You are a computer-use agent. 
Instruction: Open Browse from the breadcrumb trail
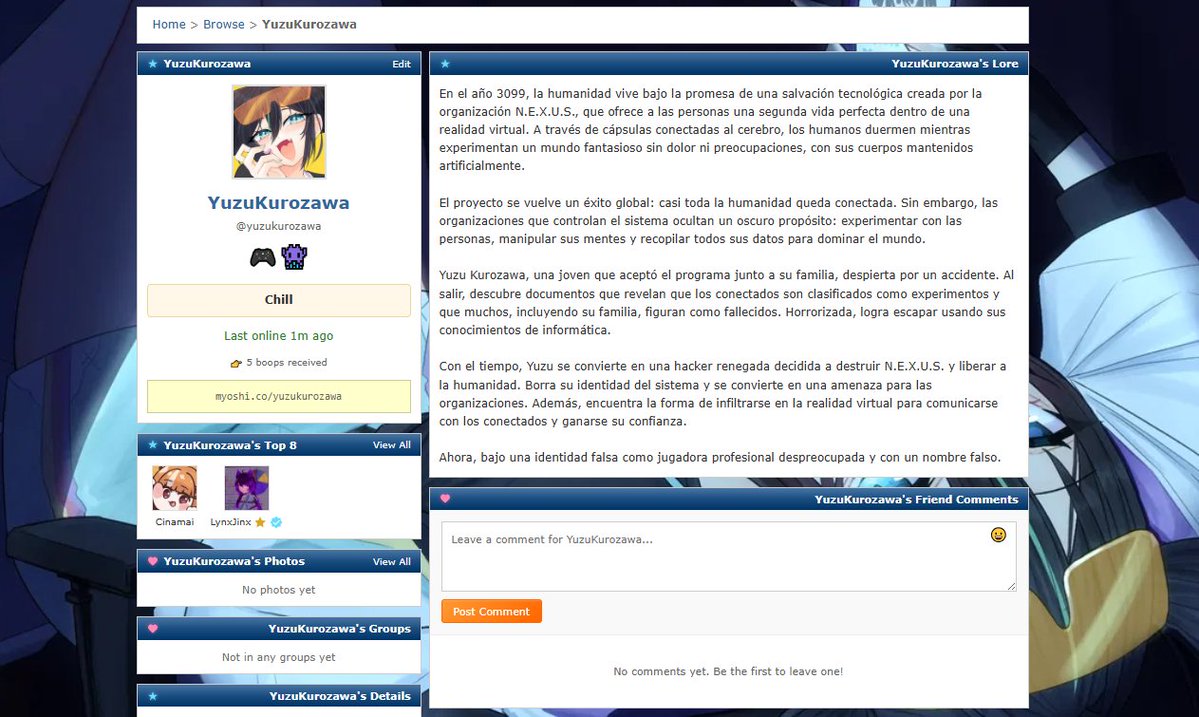(x=223, y=24)
